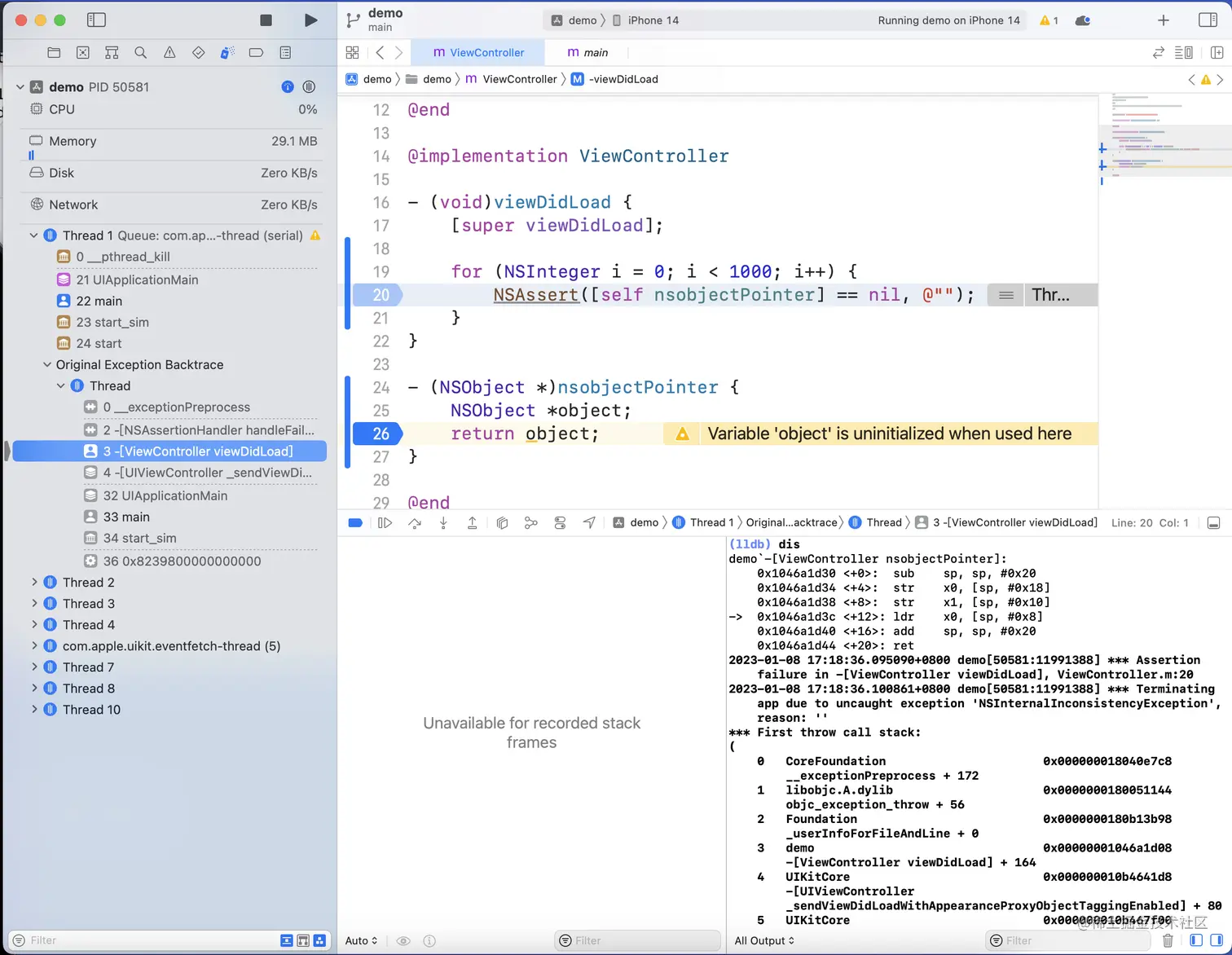Screen dimensions: 1232x955
Task: Open the adjust editor options icon
Action: point(1184,52)
